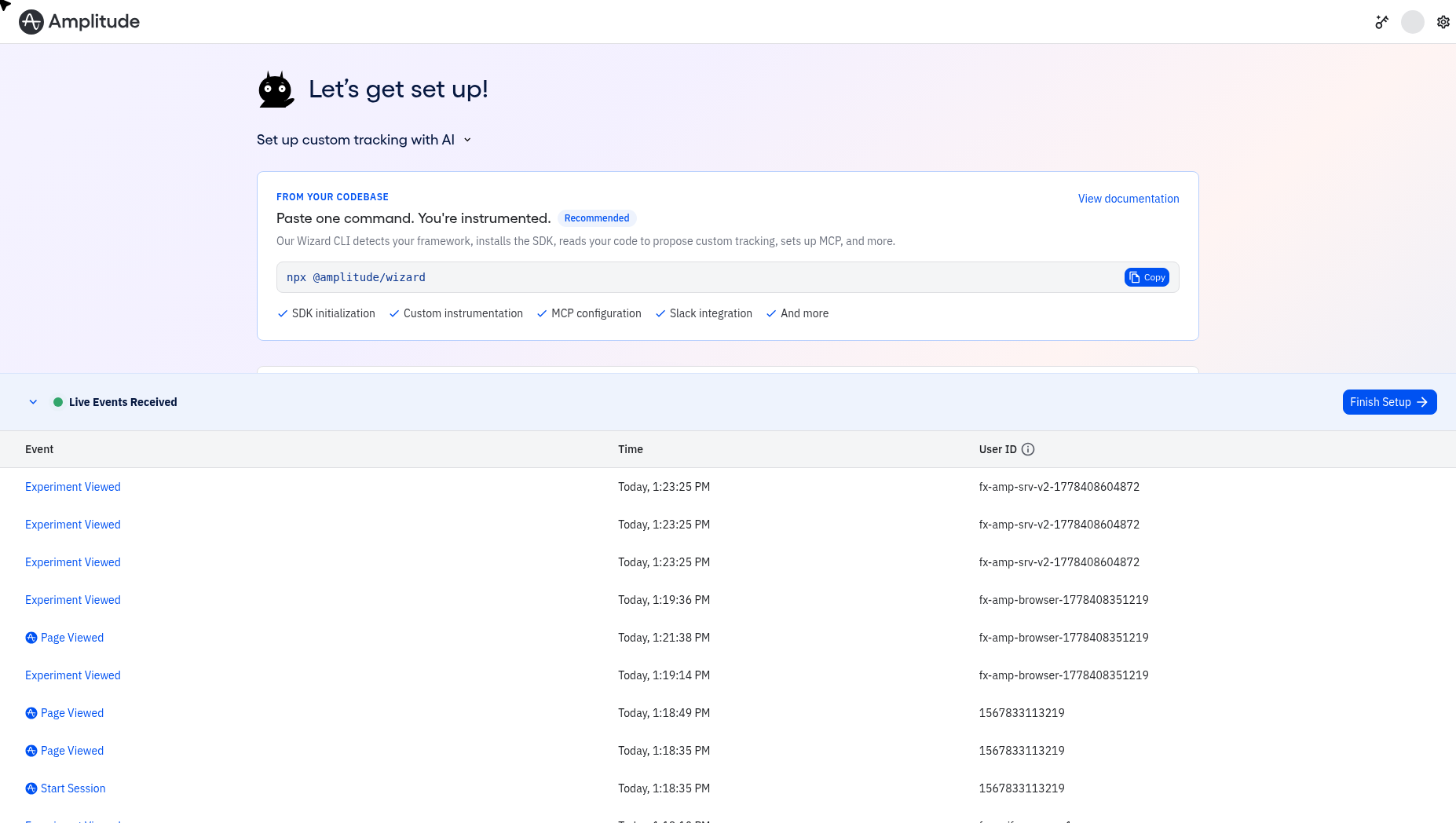Click the SDK initialization feature item
Screen dimensions: 1456x823
[x=327, y=313]
